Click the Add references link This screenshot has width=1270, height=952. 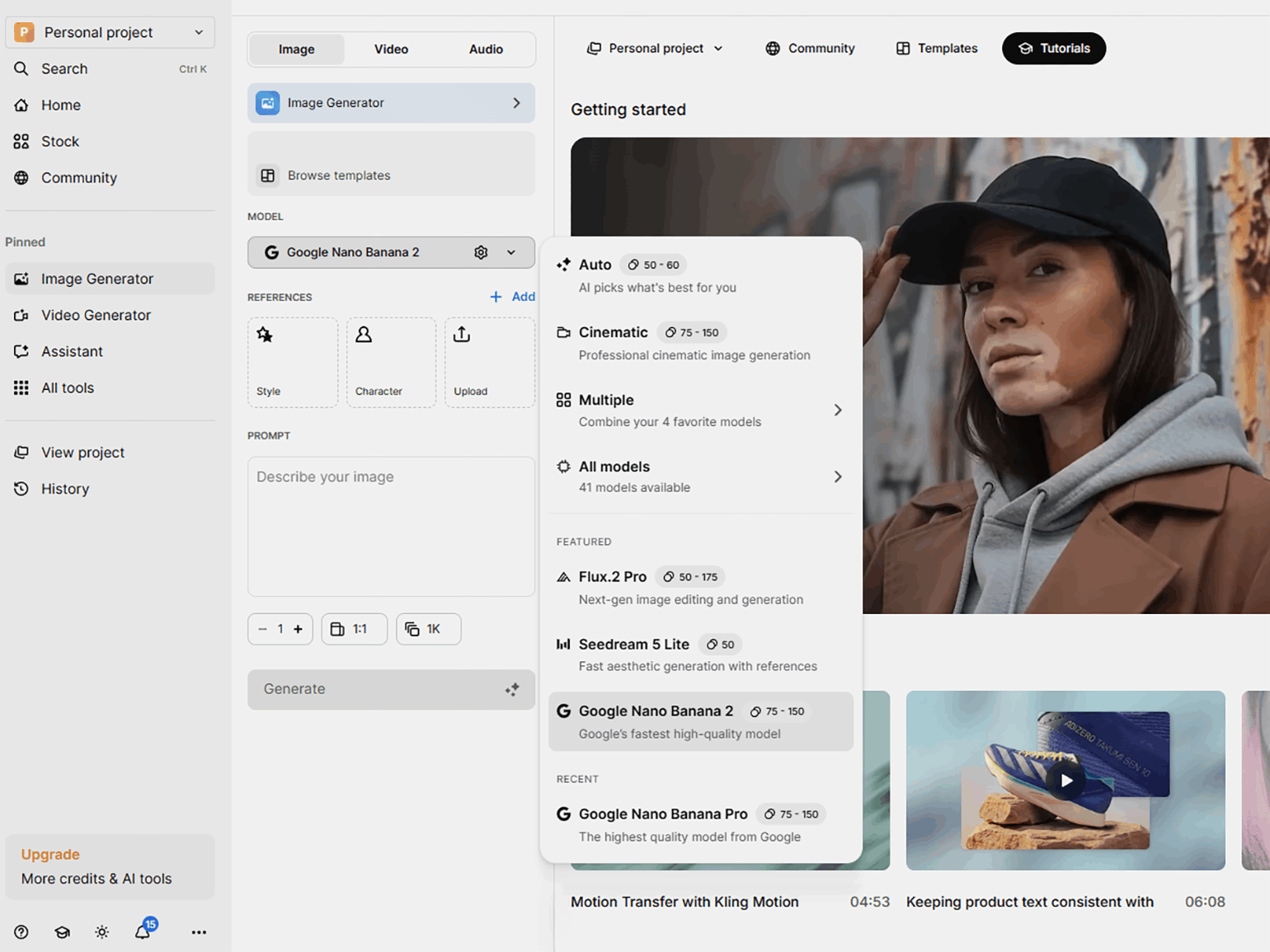[512, 297]
